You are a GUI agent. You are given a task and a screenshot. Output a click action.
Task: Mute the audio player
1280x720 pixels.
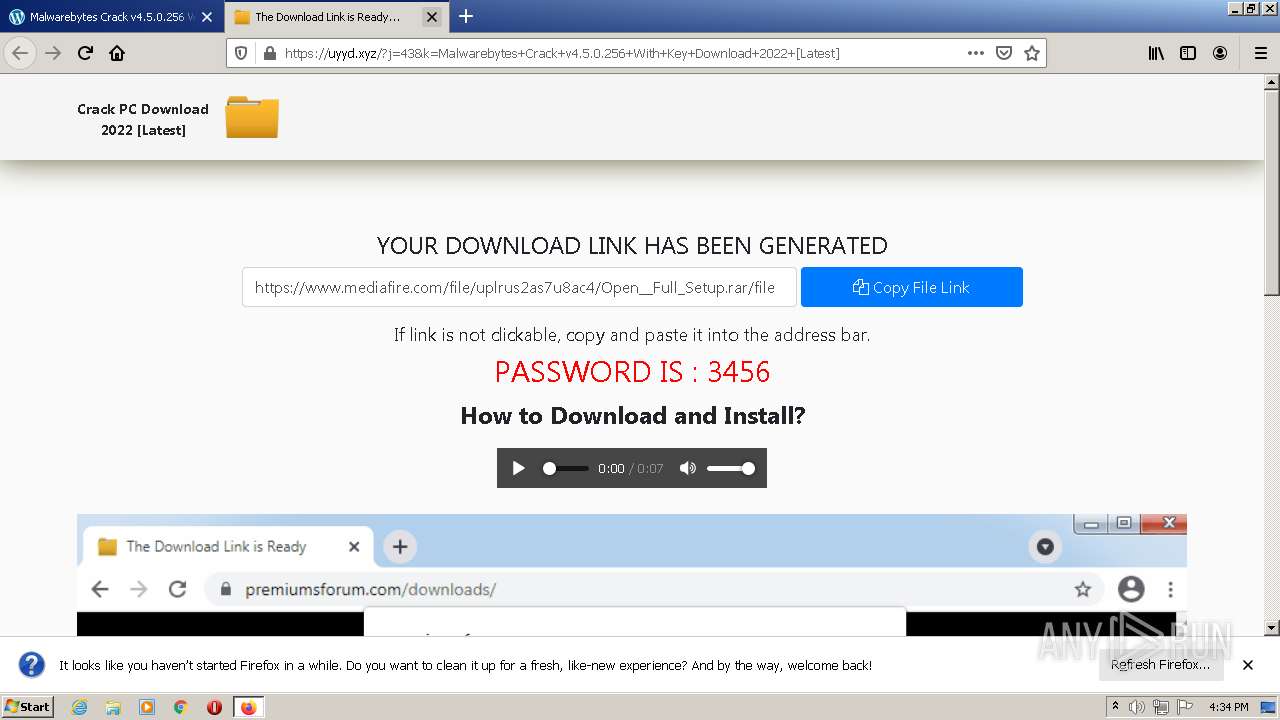pos(688,468)
